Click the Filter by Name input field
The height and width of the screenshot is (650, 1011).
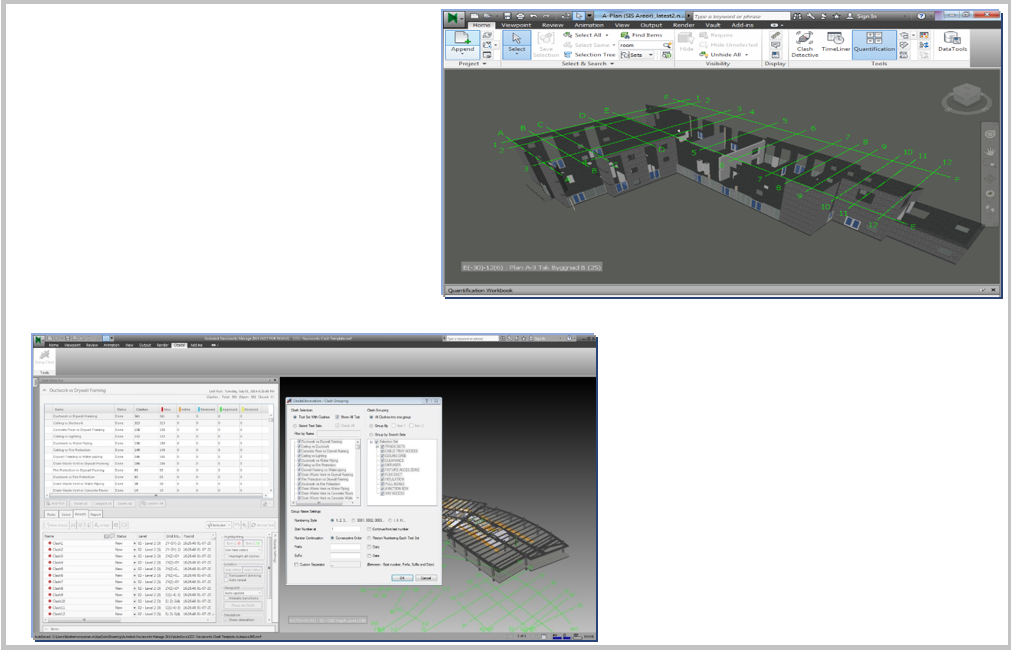click(339, 434)
